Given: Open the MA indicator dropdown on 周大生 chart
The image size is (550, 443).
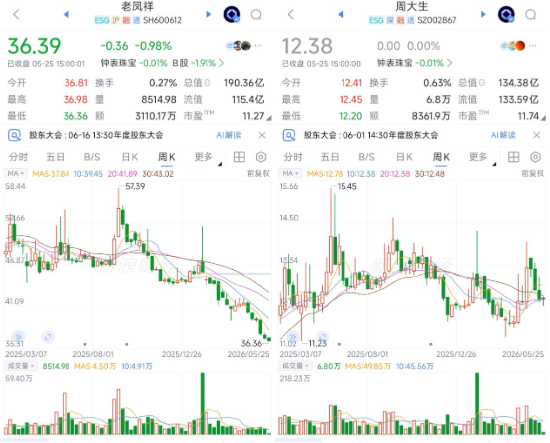Looking at the screenshot, I should pos(290,174).
